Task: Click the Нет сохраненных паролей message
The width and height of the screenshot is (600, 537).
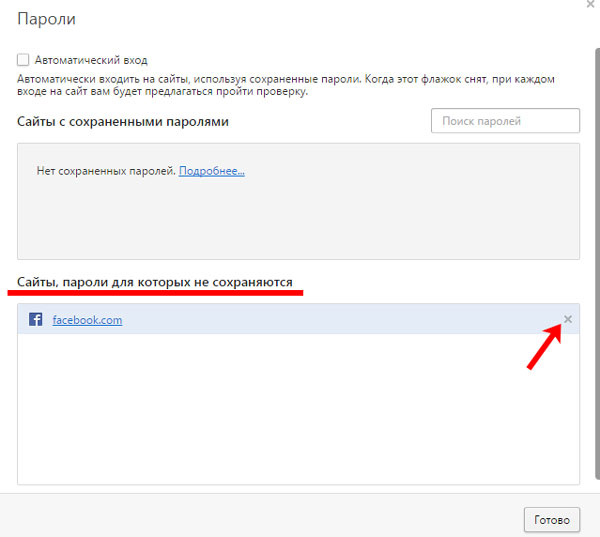Action: [106, 171]
